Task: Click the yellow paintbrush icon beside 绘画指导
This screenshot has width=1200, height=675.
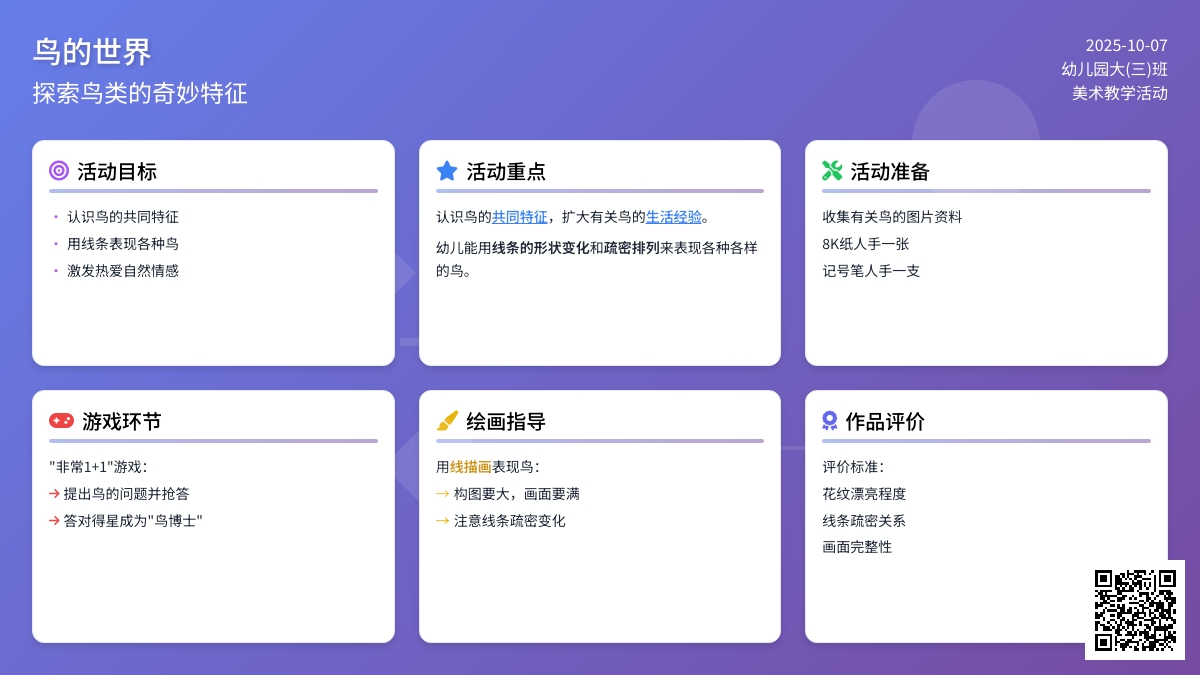Action: (447, 421)
